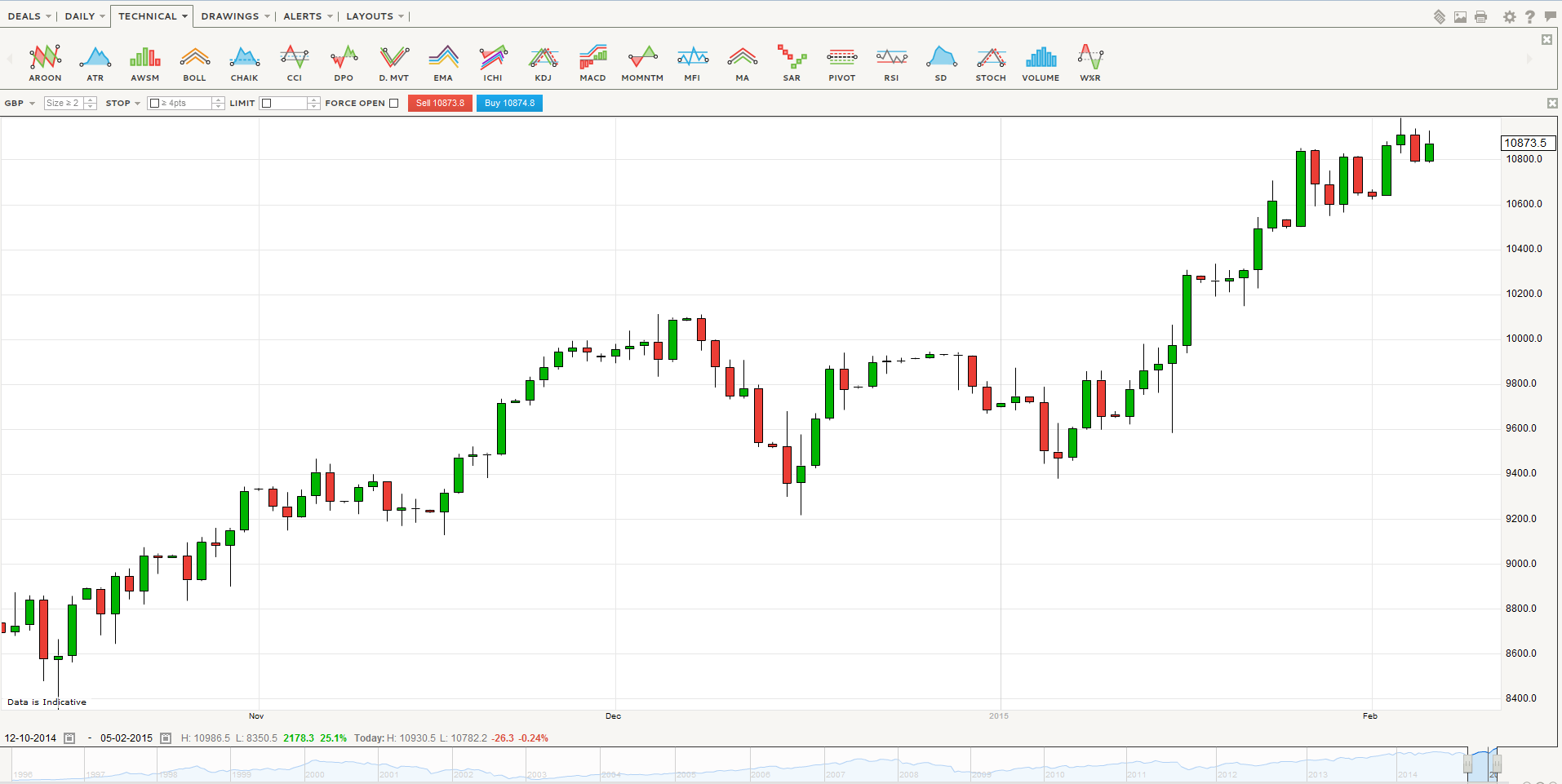Check the Limit order checkbox
The image size is (1562, 784).
click(266, 104)
